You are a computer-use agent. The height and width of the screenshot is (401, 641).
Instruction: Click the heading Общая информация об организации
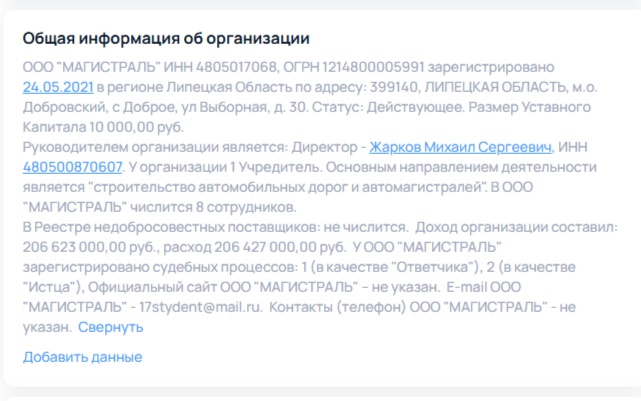coord(166,38)
